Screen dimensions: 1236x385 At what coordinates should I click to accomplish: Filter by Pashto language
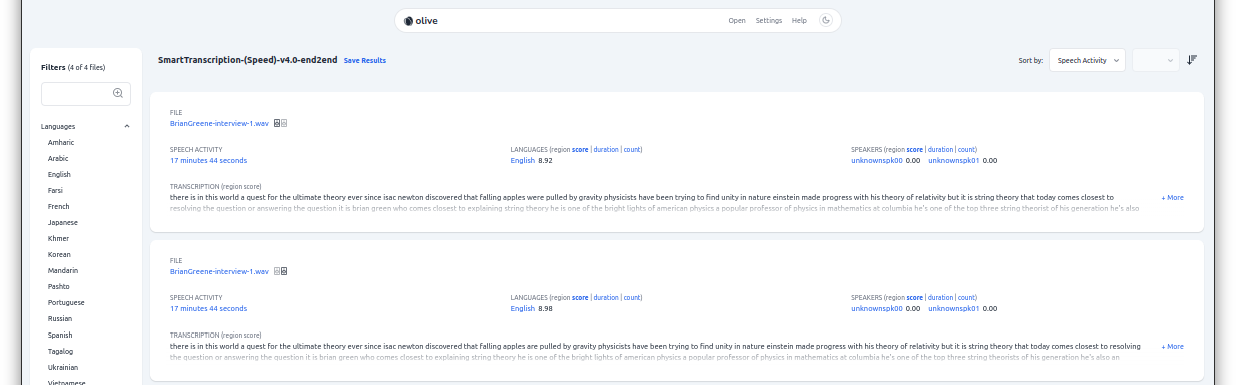click(x=59, y=286)
